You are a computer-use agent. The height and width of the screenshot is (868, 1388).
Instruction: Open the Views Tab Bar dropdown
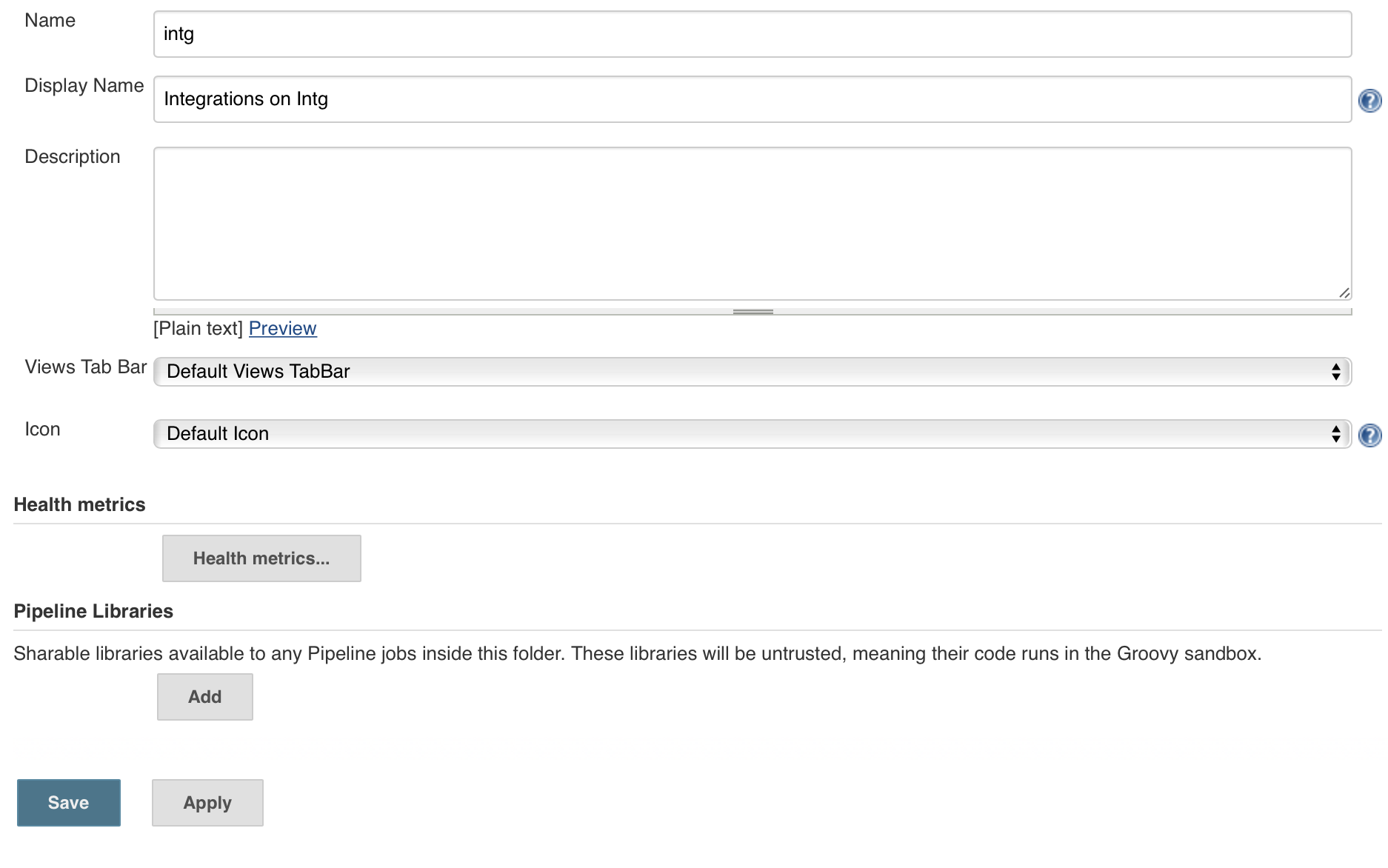coord(752,372)
